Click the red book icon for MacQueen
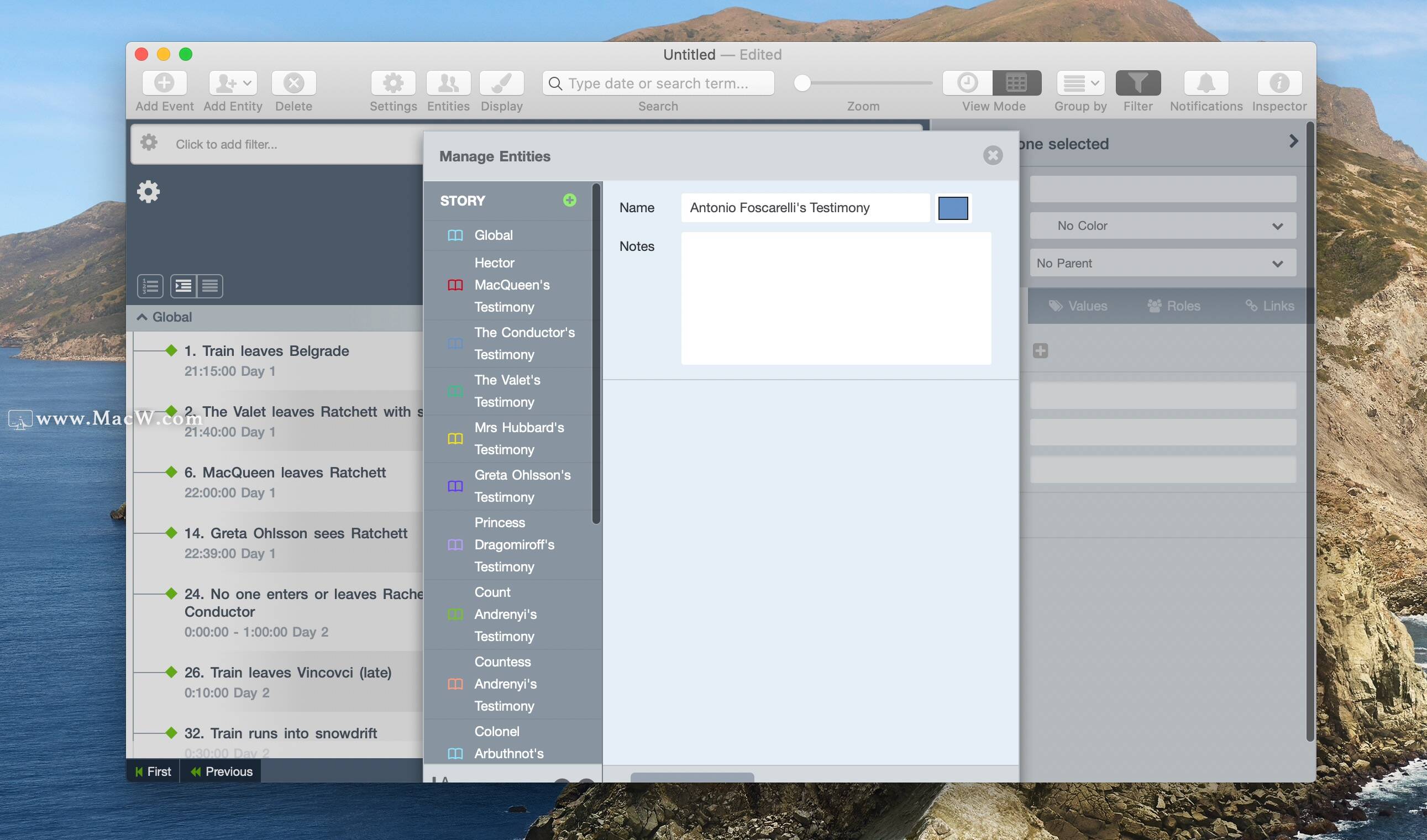Screen dimensions: 1427x840 (x=455, y=285)
